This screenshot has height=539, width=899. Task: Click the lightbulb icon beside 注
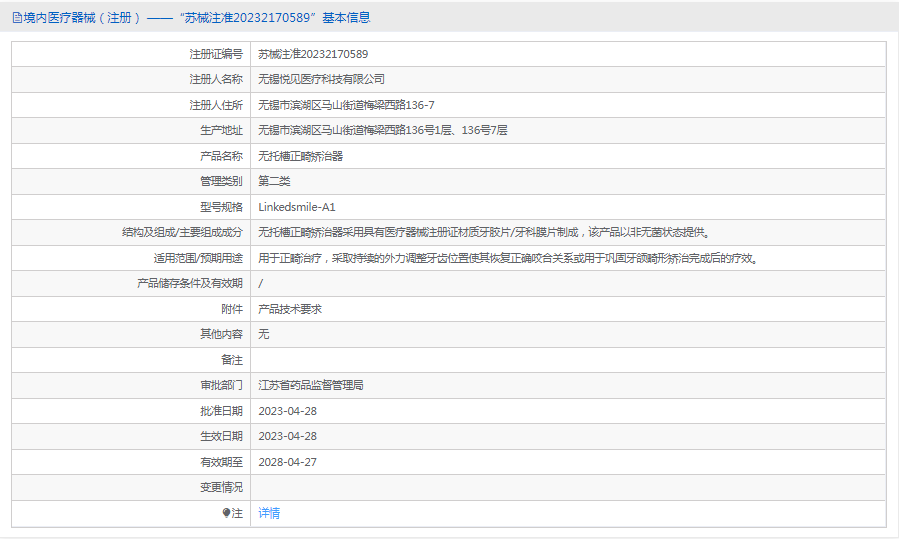point(226,513)
